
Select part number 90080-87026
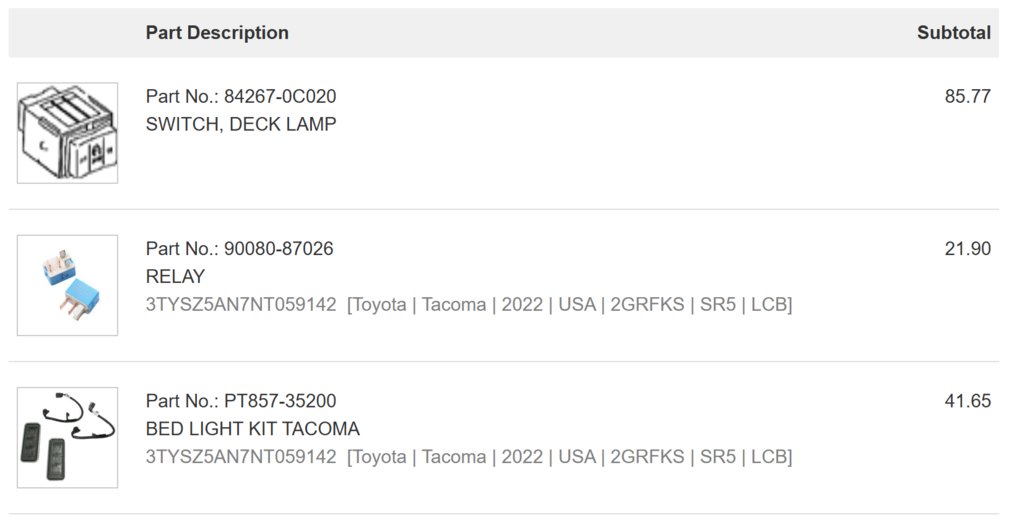[278, 248]
